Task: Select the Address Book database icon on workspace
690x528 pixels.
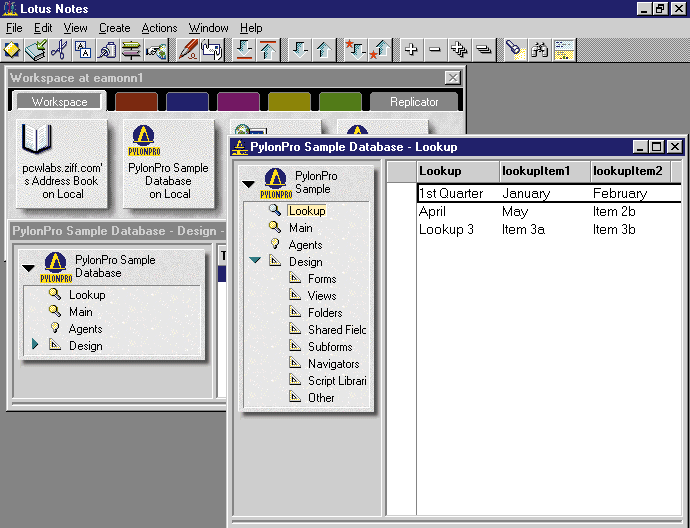Action: (x=62, y=163)
